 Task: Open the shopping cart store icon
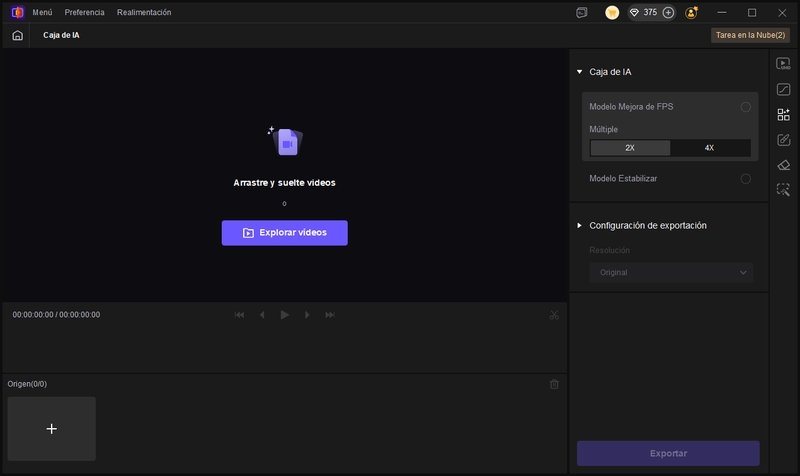pyautogui.click(x=612, y=12)
